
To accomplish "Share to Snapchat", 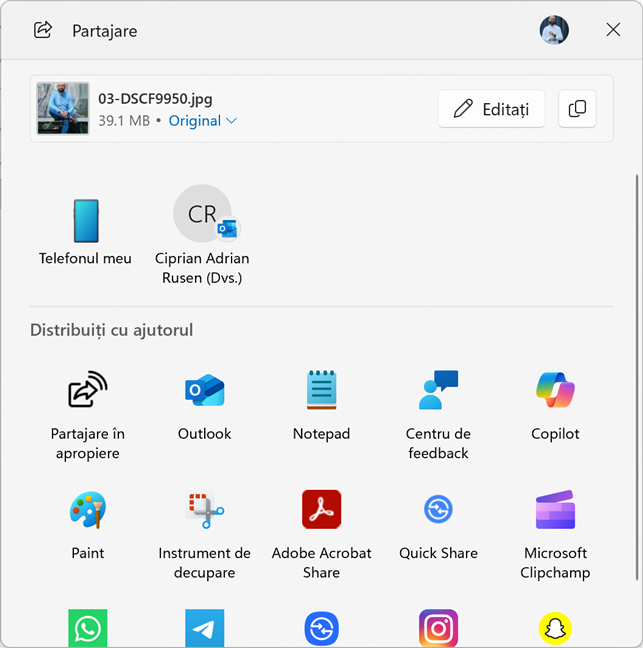I will pos(555,629).
